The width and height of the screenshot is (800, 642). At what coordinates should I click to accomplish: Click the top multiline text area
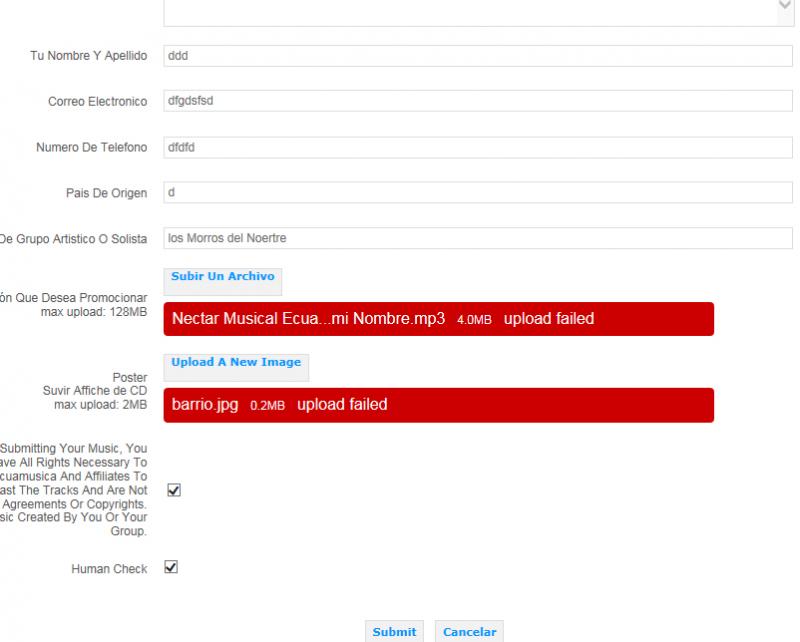tap(478, 12)
